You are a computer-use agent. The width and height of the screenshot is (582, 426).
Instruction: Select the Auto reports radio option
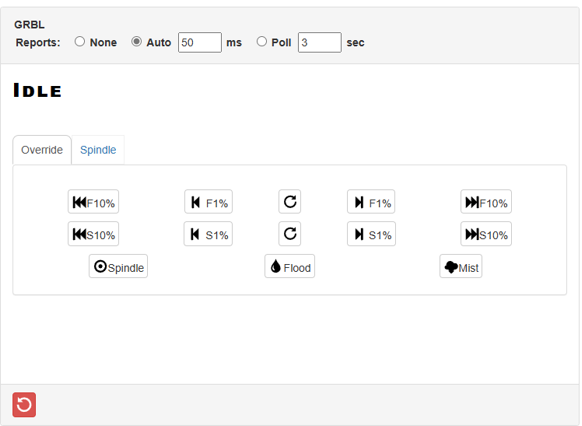point(136,42)
